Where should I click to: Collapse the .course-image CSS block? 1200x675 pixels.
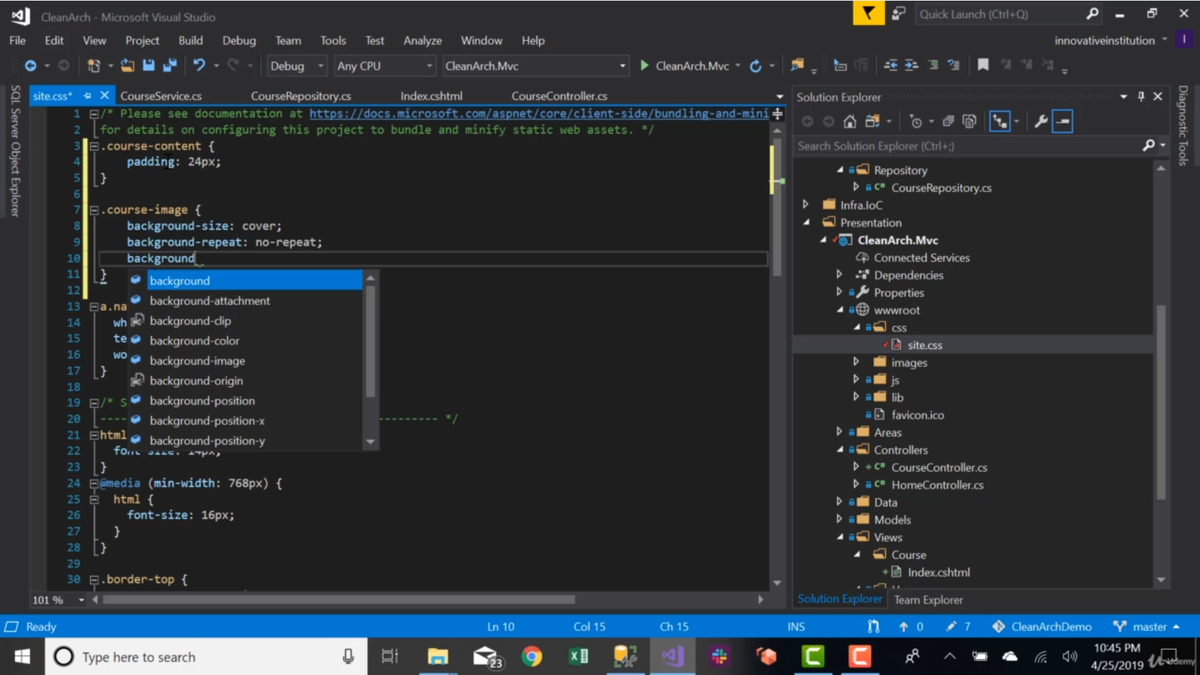[x=94, y=210]
